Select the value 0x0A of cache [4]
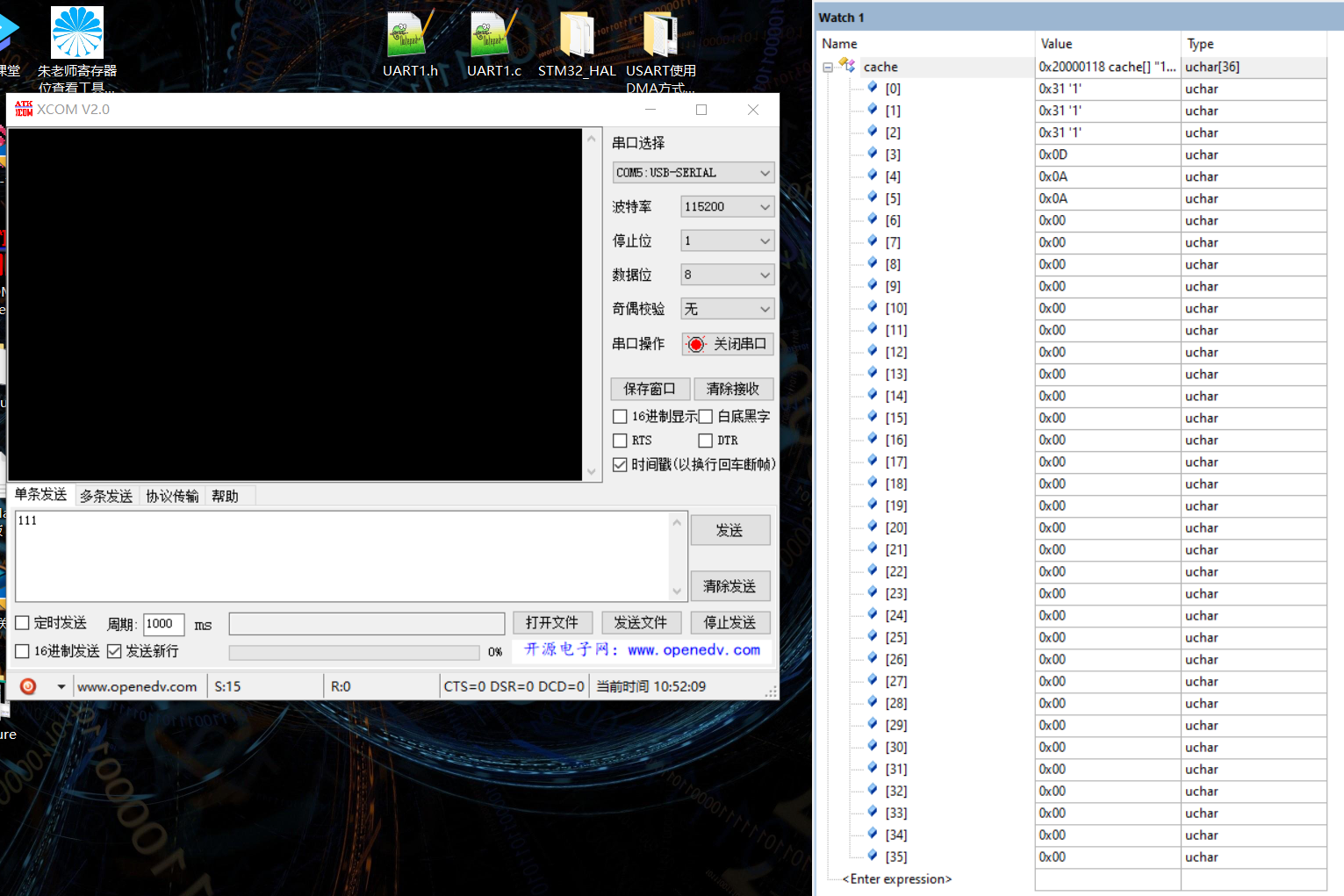The width and height of the screenshot is (1344, 896). tap(1053, 176)
